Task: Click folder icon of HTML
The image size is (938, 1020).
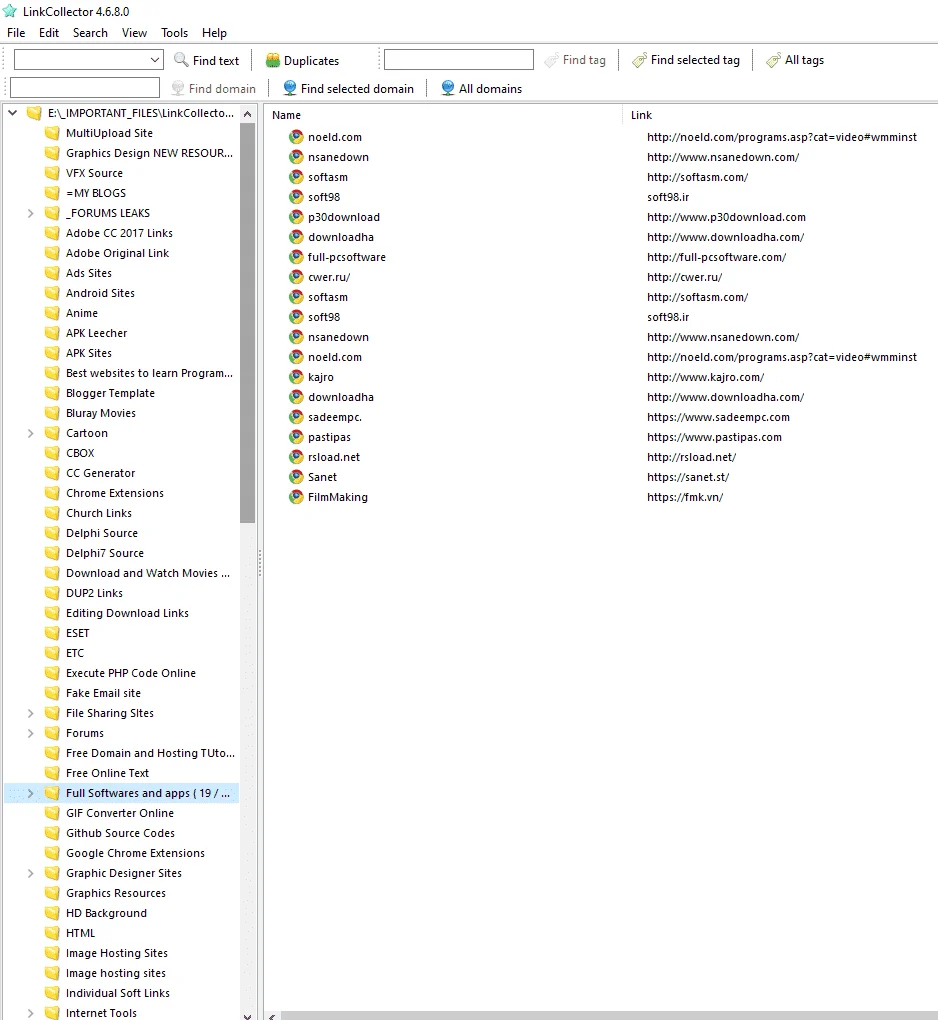Action: pyautogui.click(x=52, y=933)
